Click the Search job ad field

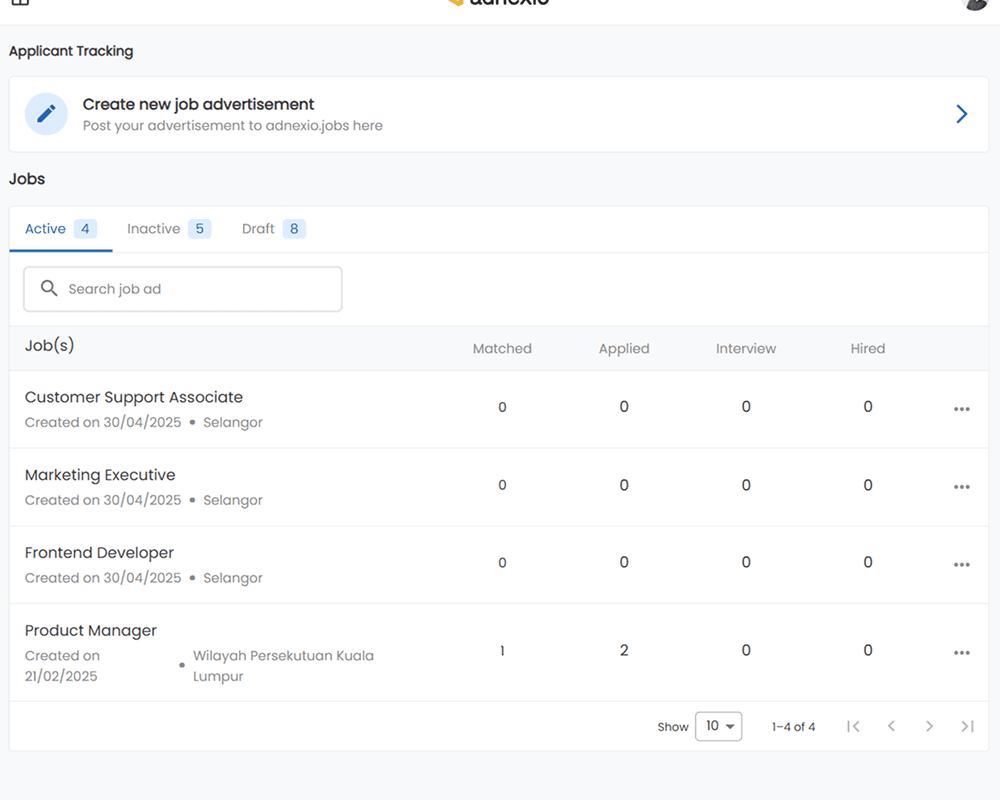click(195, 289)
